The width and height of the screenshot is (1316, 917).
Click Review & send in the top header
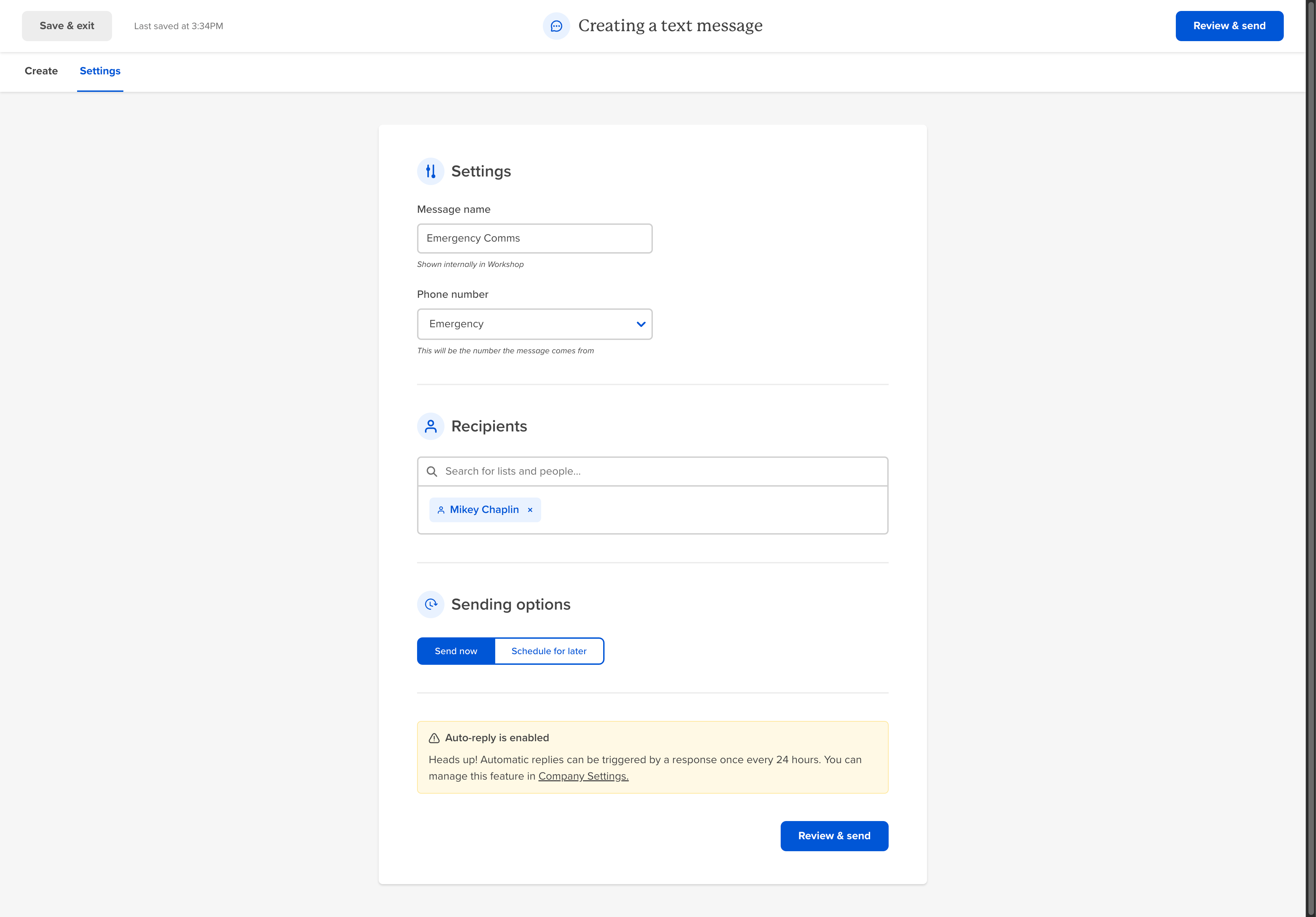tap(1229, 26)
